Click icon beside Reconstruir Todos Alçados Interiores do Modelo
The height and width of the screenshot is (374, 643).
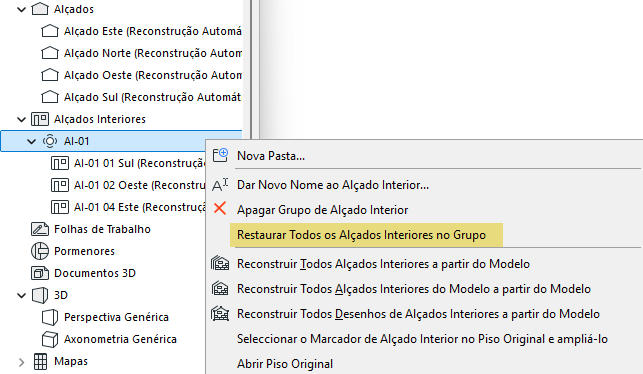[220, 288]
